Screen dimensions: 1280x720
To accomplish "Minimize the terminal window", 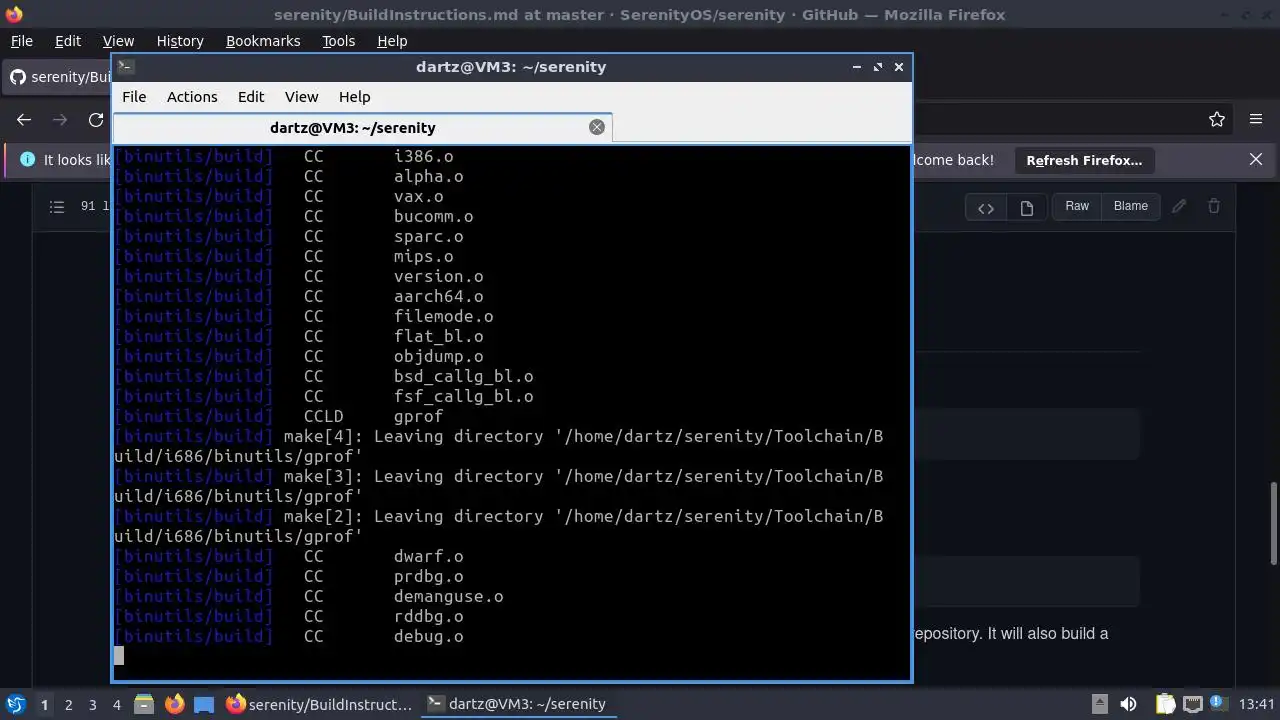I will (857, 67).
